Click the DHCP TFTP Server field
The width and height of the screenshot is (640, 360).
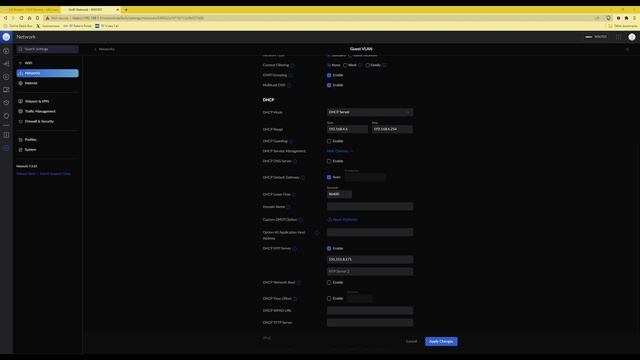point(370,323)
